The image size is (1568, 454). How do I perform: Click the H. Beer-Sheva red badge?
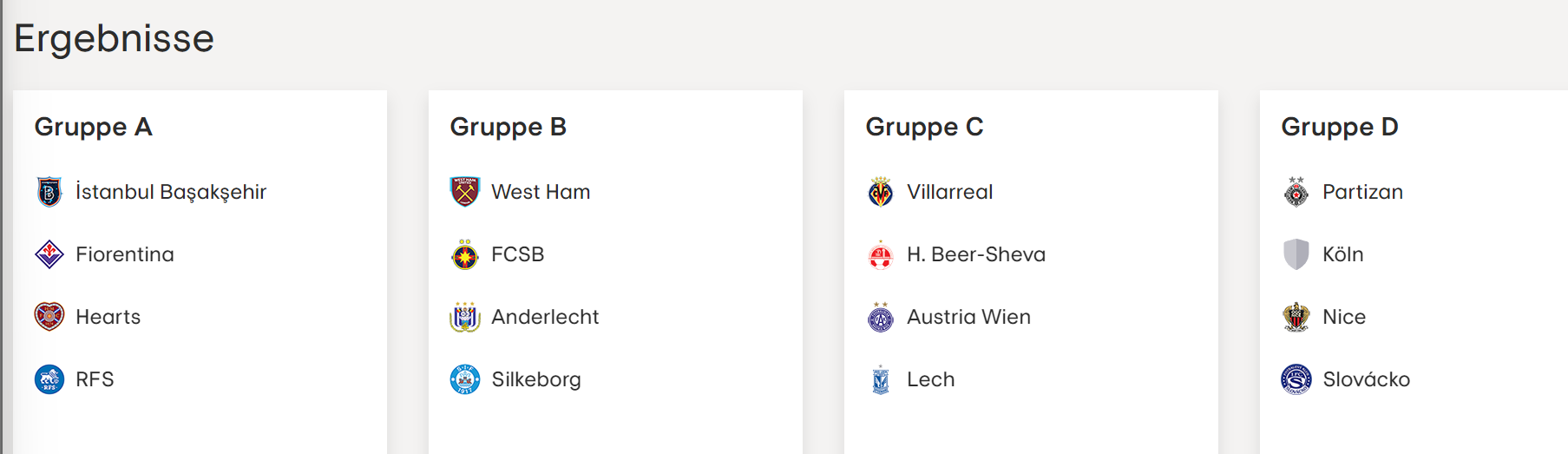(x=881, y=254)
